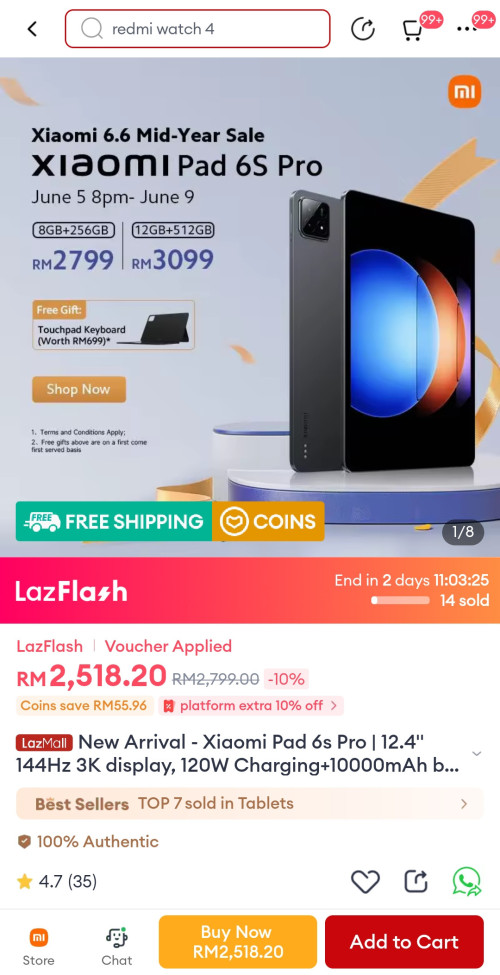Open the three-dot more options menu

click(x=466, y=29)
